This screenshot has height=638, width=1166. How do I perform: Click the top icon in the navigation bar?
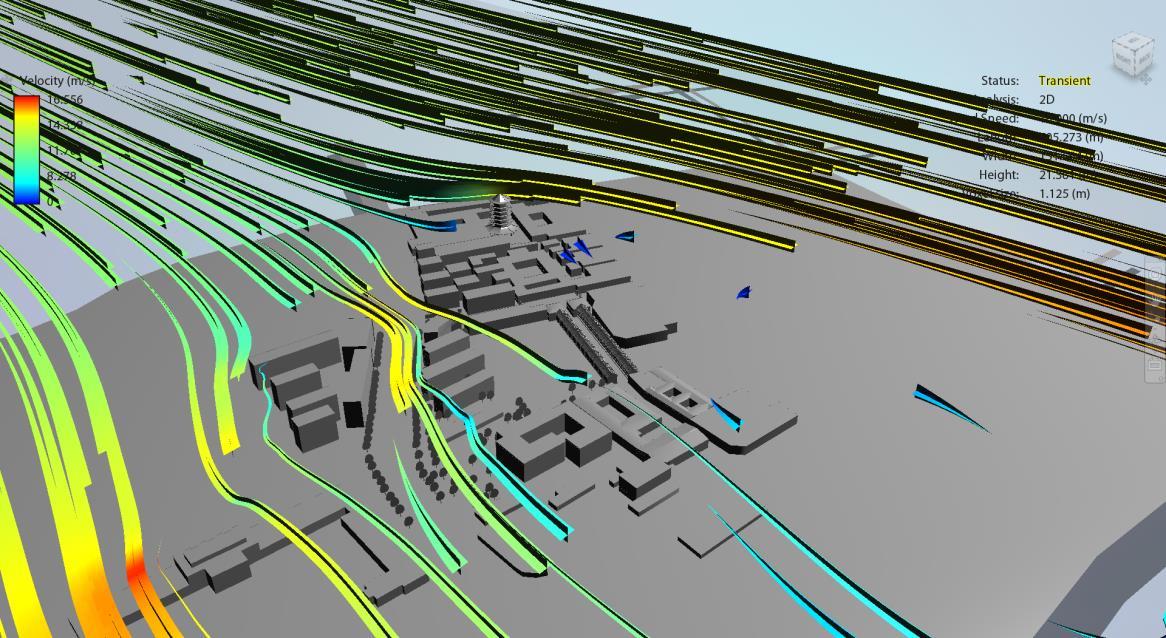point(1155,275)
